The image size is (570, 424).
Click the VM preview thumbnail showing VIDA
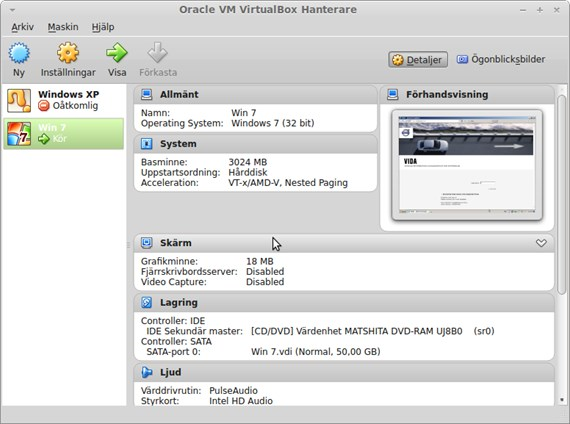[x=467, y=165]
